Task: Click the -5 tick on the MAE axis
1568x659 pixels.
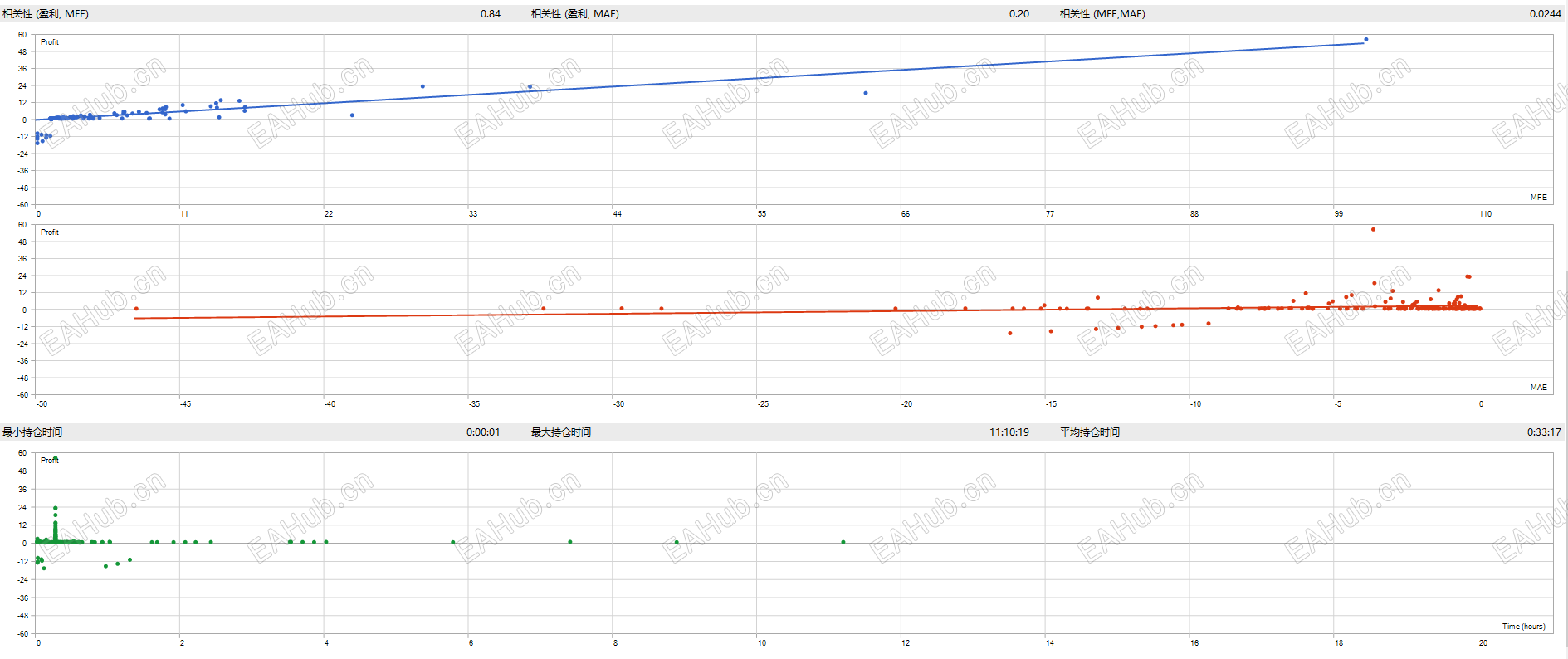Action: pyautogui.click(x=1338, y=404)
